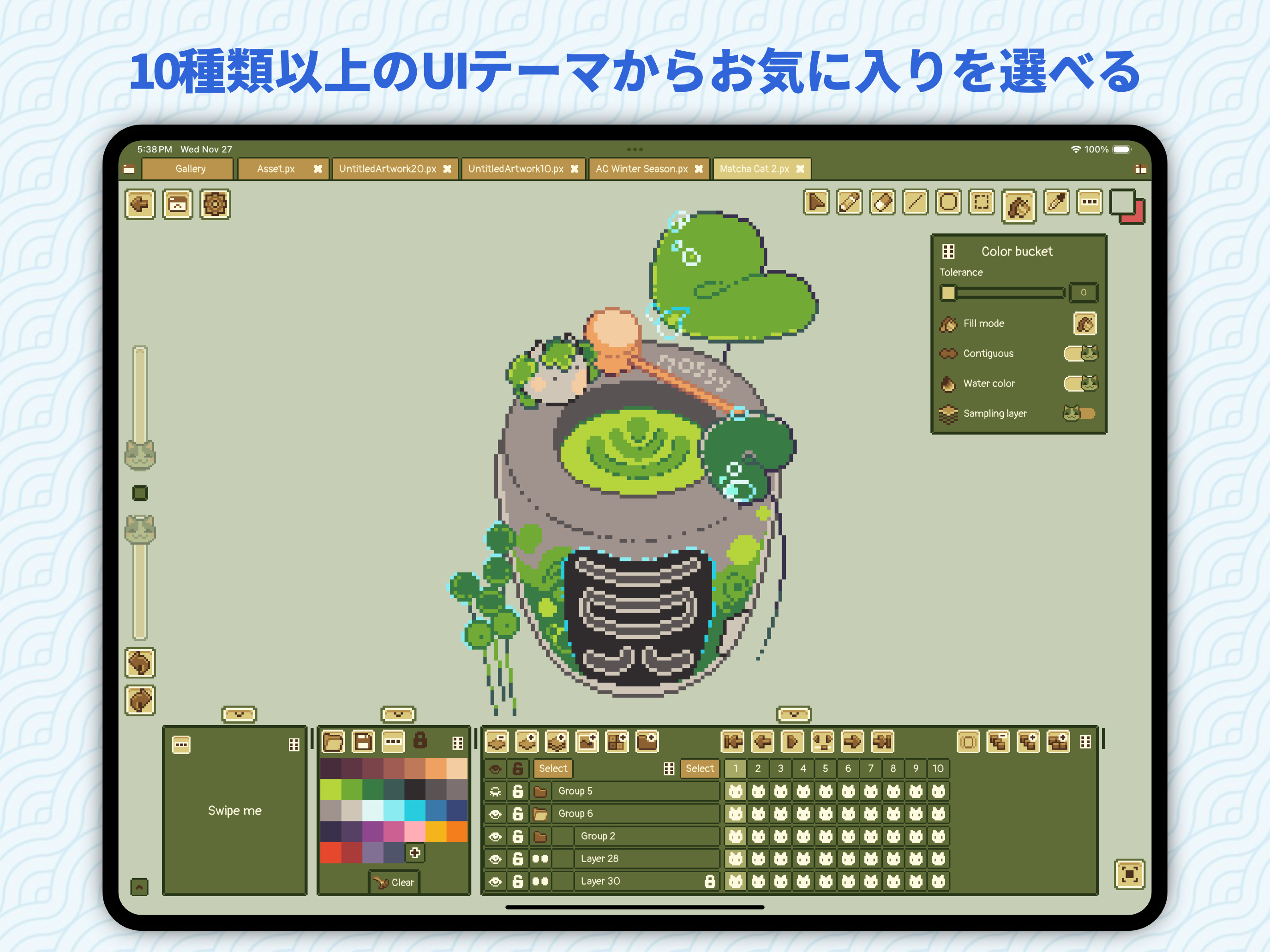The image size is (1270, 952).
Task: Add new color with plus swatch
Action: 414,853
